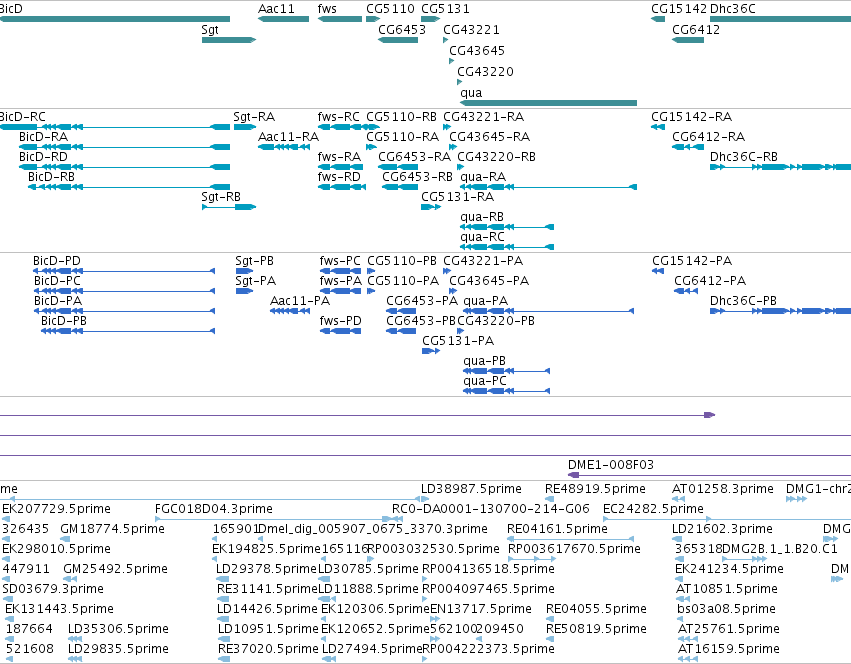Click protein BicD-PB label
851x664 pixels.
pyautogui.click(x=64, y=321)
